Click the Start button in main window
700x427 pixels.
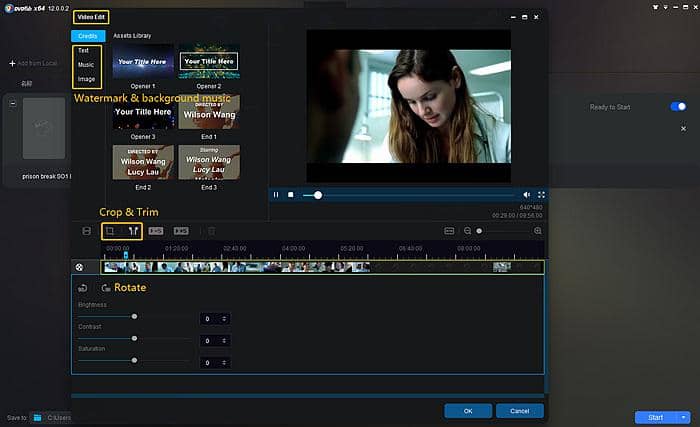tap(656, 418)
